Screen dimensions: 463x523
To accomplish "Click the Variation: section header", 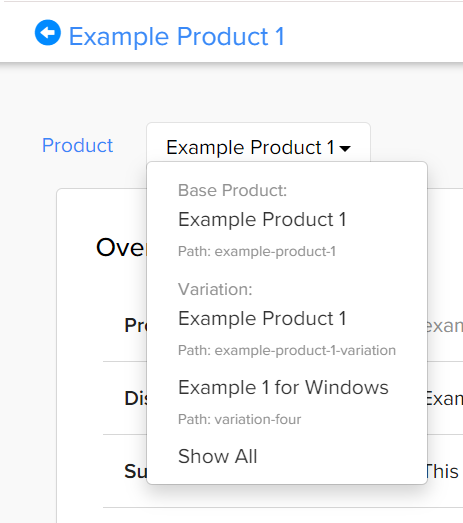I will click(215, 289).
